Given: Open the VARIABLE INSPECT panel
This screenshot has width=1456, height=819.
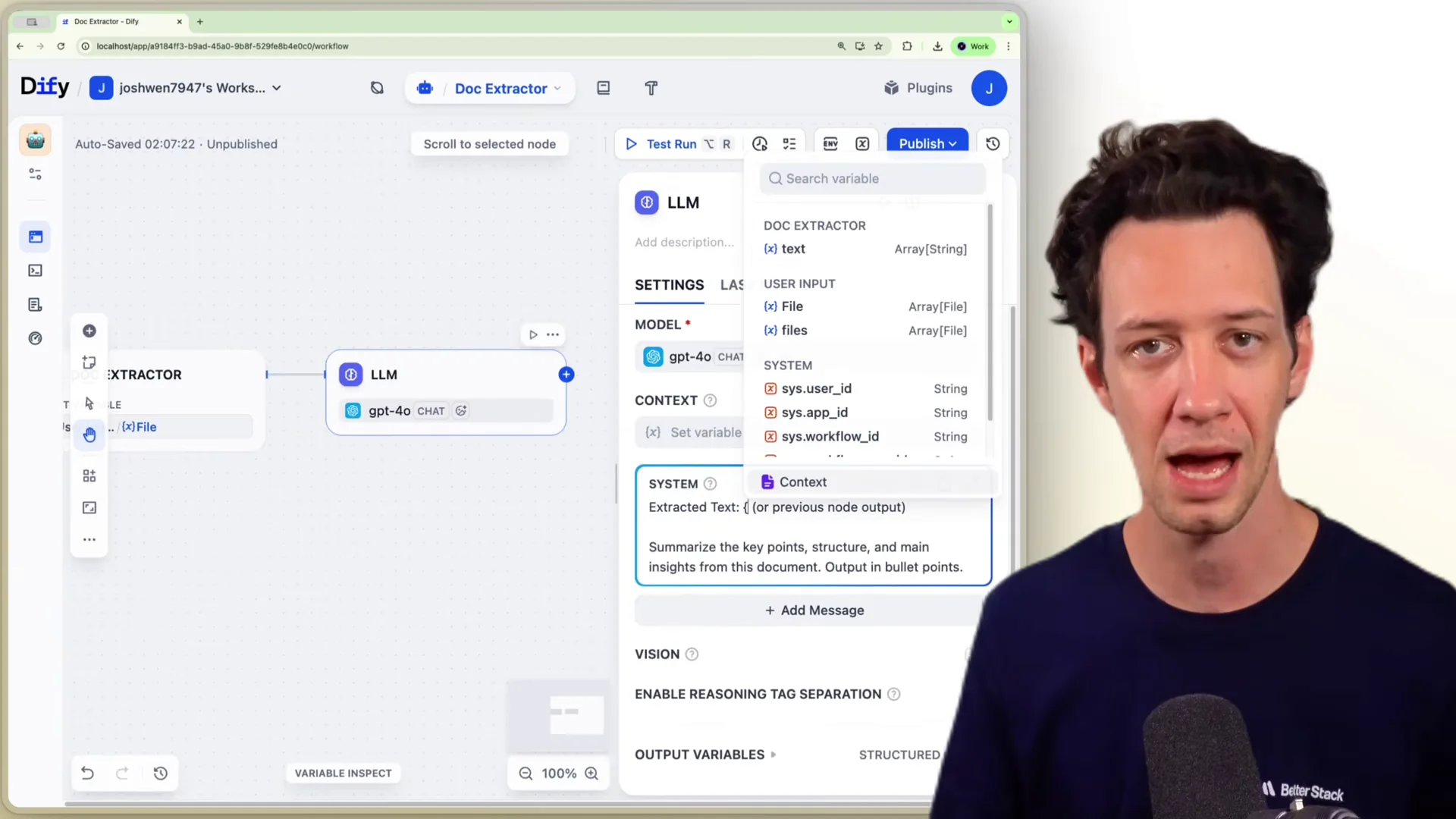Looking at the screenshot, I should pos(343,773).
